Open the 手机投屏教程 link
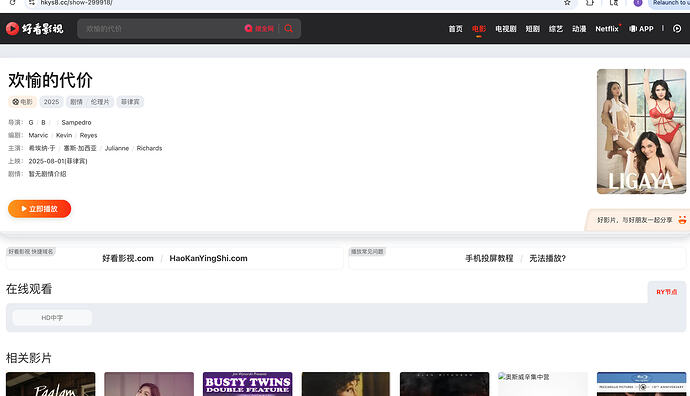 (x=489, y=258)
